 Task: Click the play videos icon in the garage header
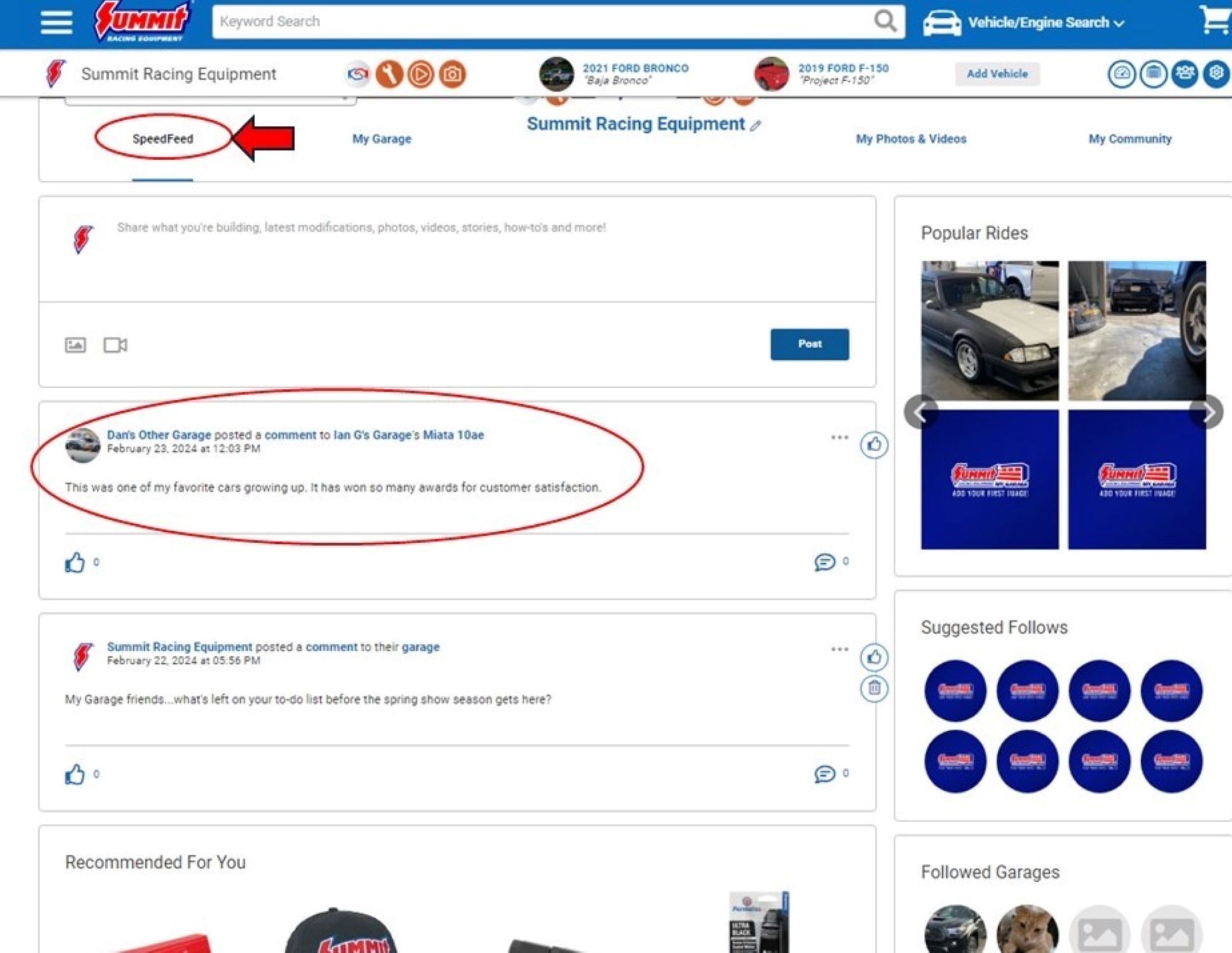pyautogui.click(x=421, y=74)
